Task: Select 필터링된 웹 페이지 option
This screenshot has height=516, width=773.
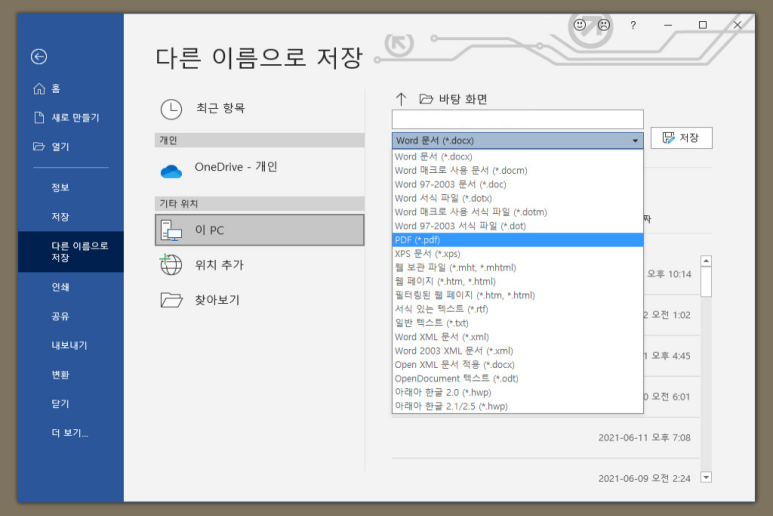Action: click(x=518, y=295)
